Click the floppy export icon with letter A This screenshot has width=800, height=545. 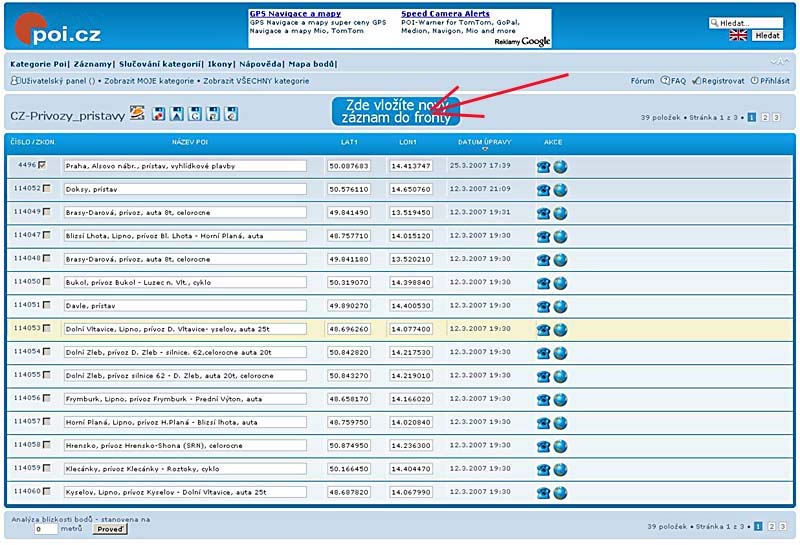tap(177, 114)
